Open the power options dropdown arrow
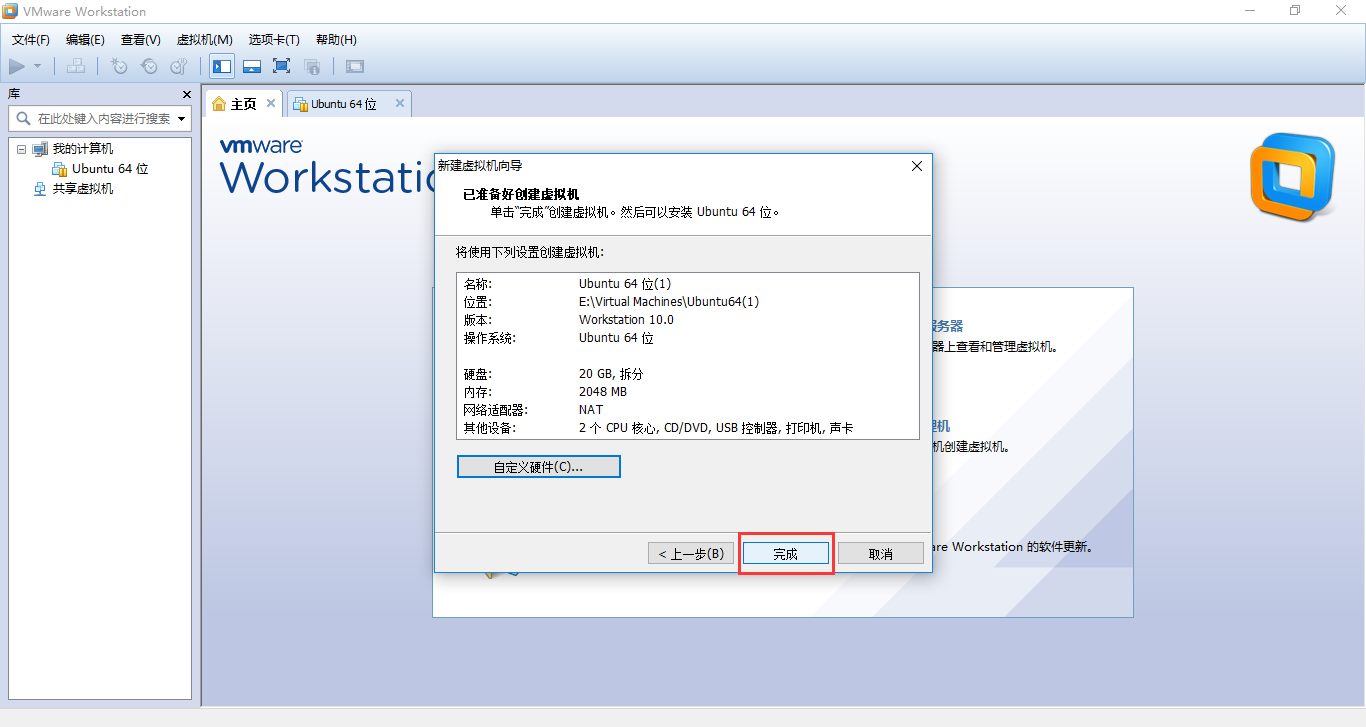 pos(38,66)
